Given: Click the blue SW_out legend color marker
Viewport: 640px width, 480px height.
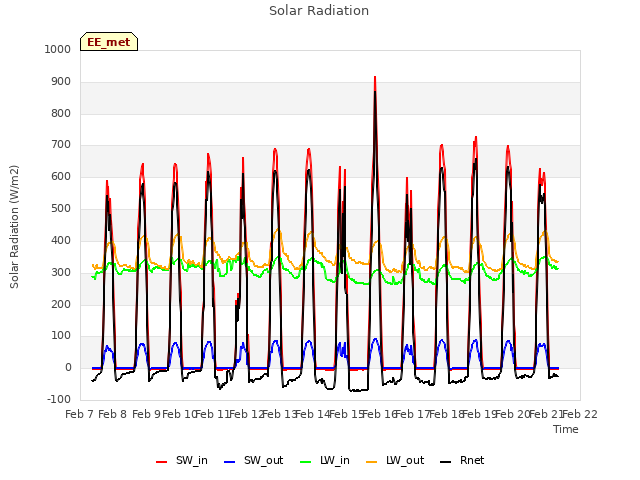Looking at the screenshot, I should [230, 462].
